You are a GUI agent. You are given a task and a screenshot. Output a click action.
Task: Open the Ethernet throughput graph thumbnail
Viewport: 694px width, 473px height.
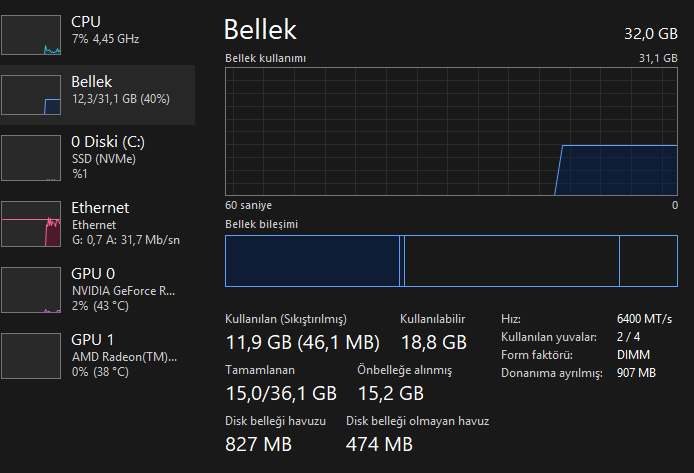tap(31, 224)
